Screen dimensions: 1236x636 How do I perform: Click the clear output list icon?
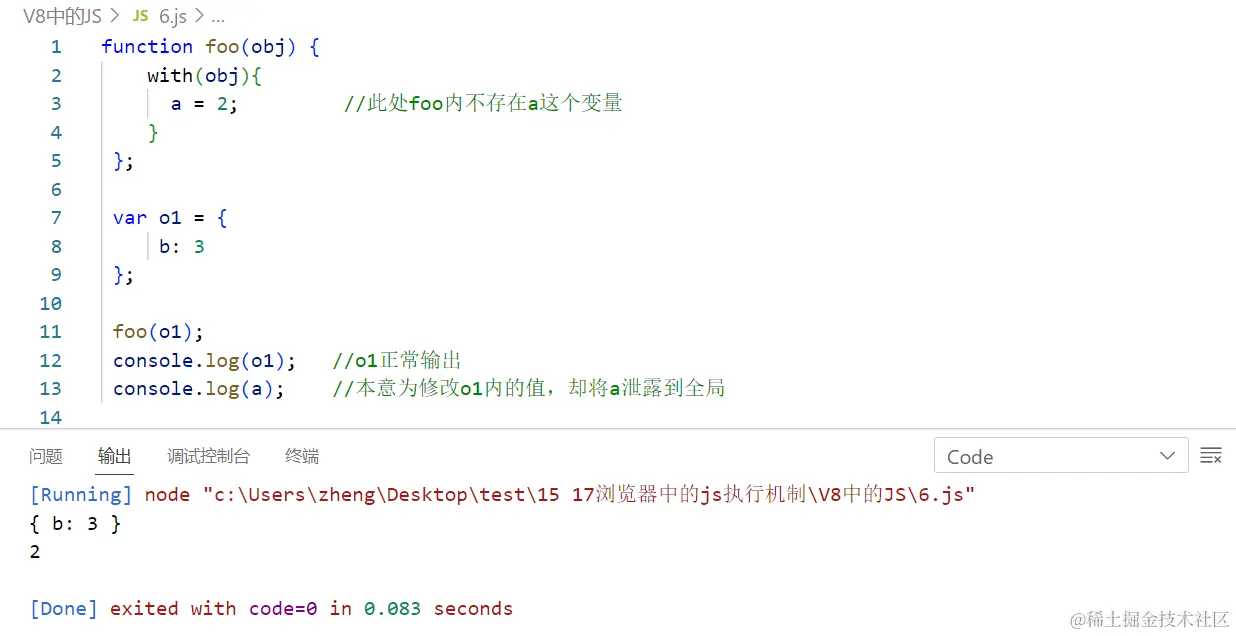click(1211, 456)
